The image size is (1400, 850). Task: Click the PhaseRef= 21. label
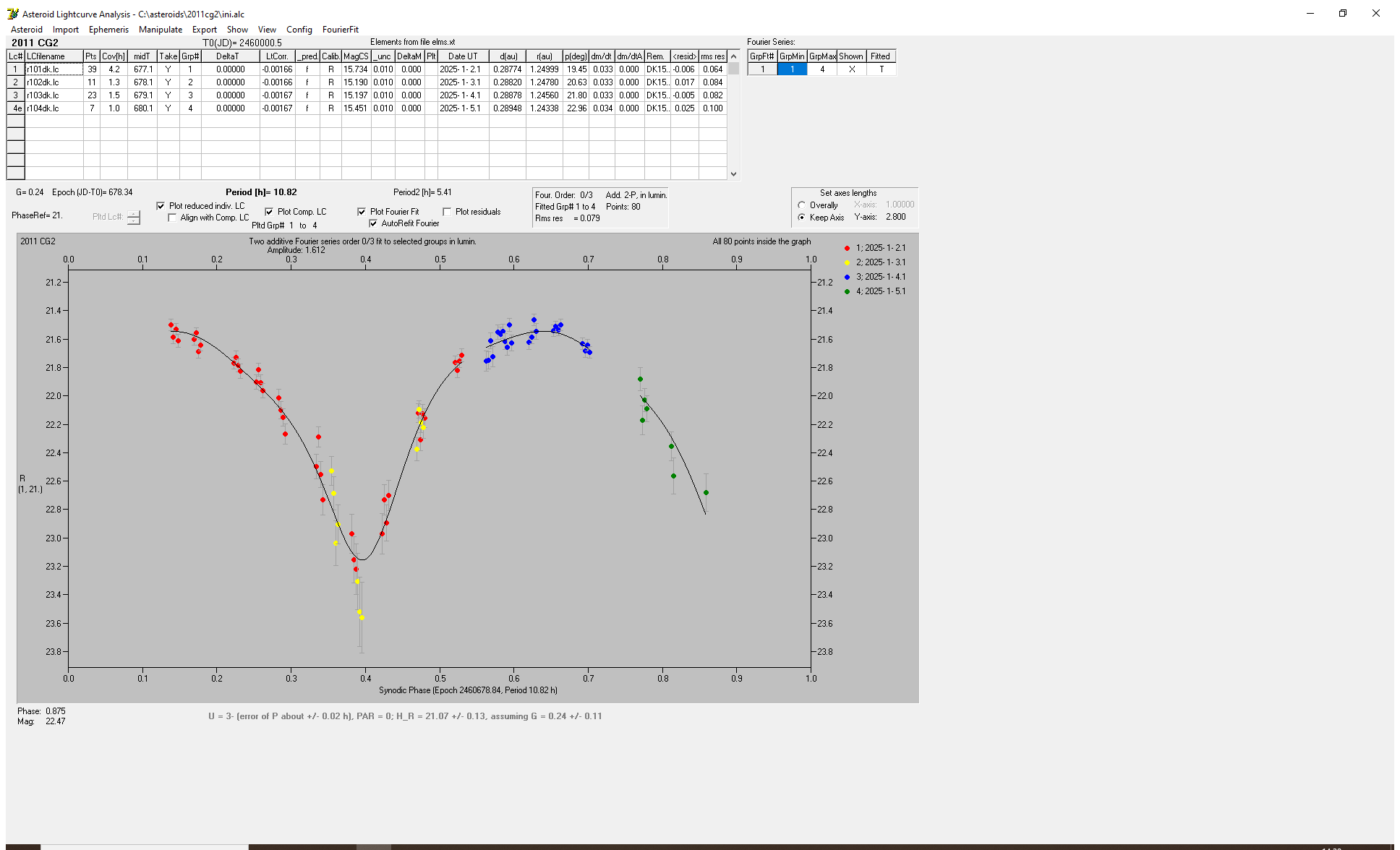click(37, 215)
